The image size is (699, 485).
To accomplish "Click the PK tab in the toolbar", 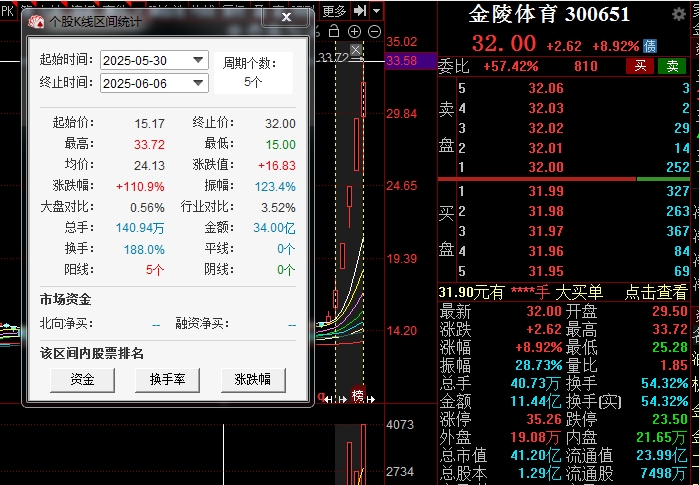I will tap(8, 11).
